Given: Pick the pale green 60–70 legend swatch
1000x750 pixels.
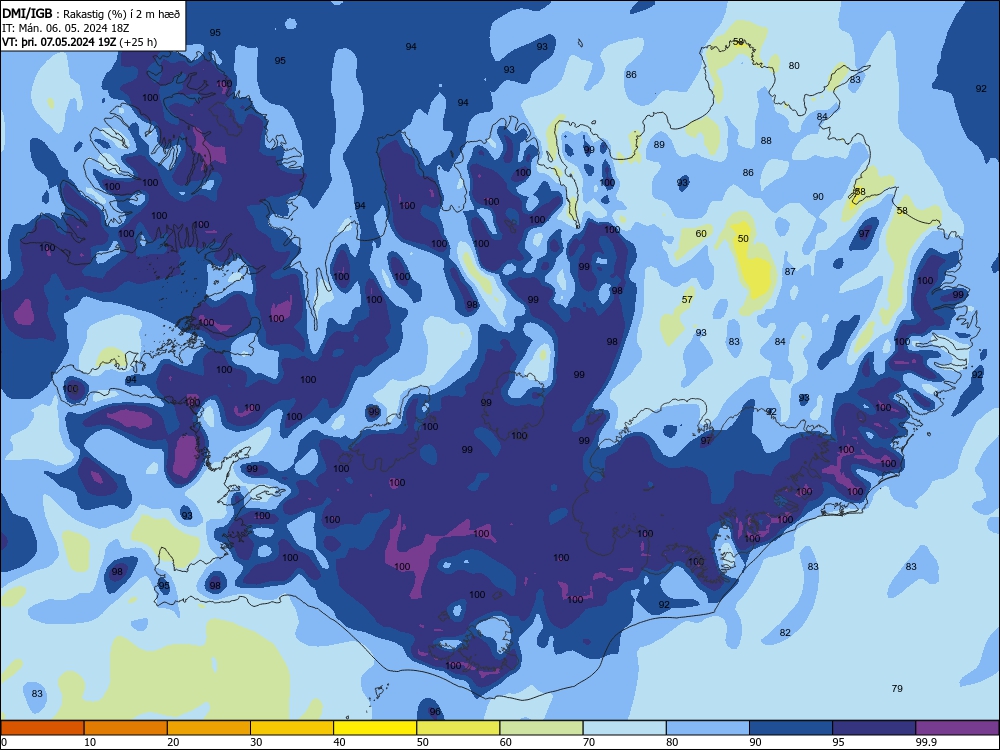Looking at the screenshot, I should coord(541,728).
